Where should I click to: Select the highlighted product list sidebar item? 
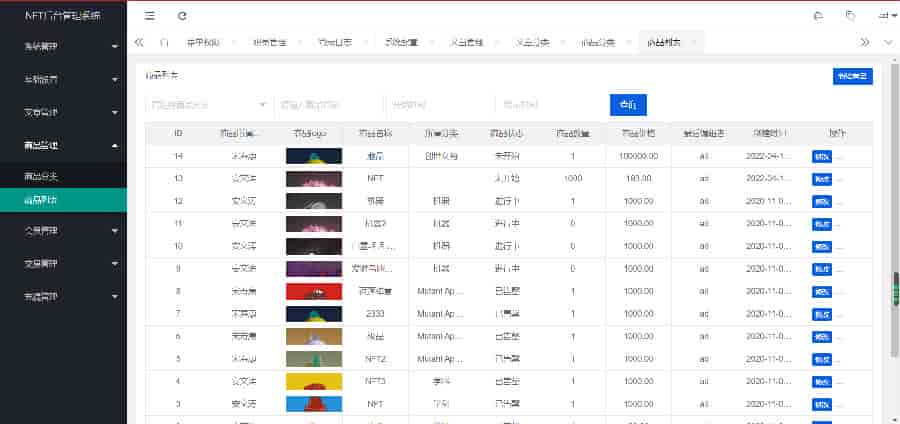tap(42, 200)
